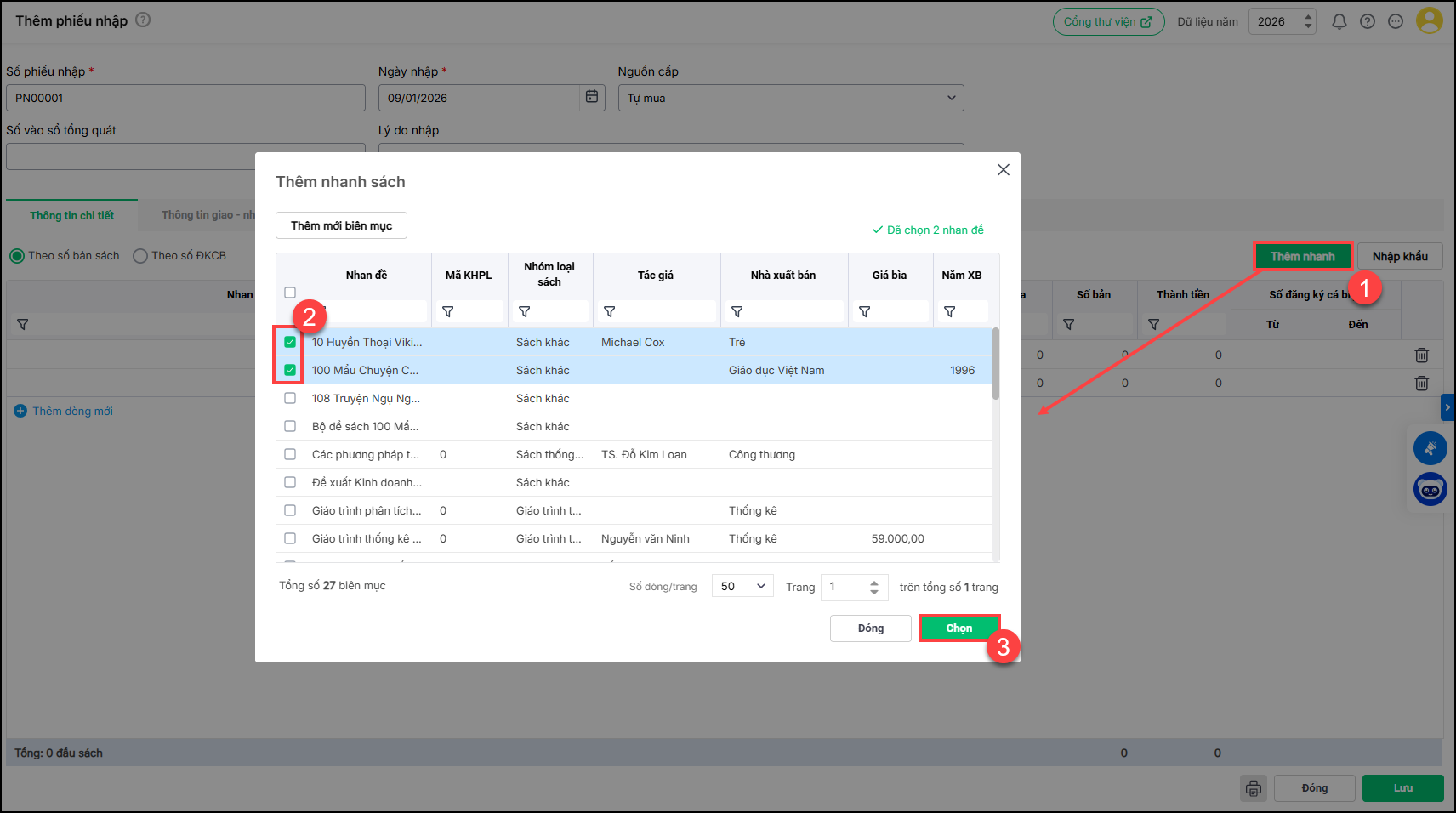Image resolution: width=1456 pixels, height=813 pixels.
Task: Open the Số dòng/trang dropdown
Action: pyautogui.click(x=742, y=586)
